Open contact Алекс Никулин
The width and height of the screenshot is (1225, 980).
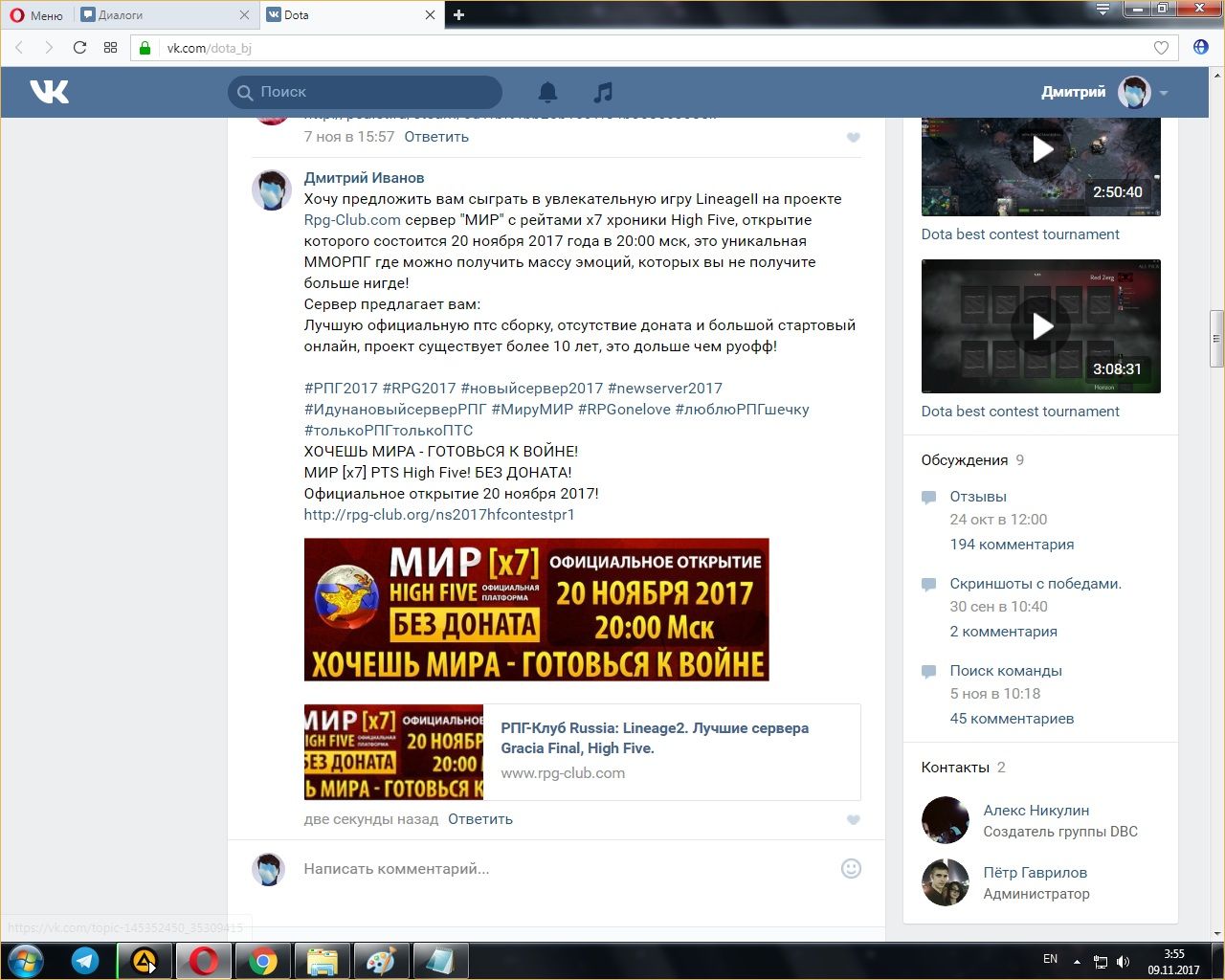pyautogui.click(x=1036, y=811)
